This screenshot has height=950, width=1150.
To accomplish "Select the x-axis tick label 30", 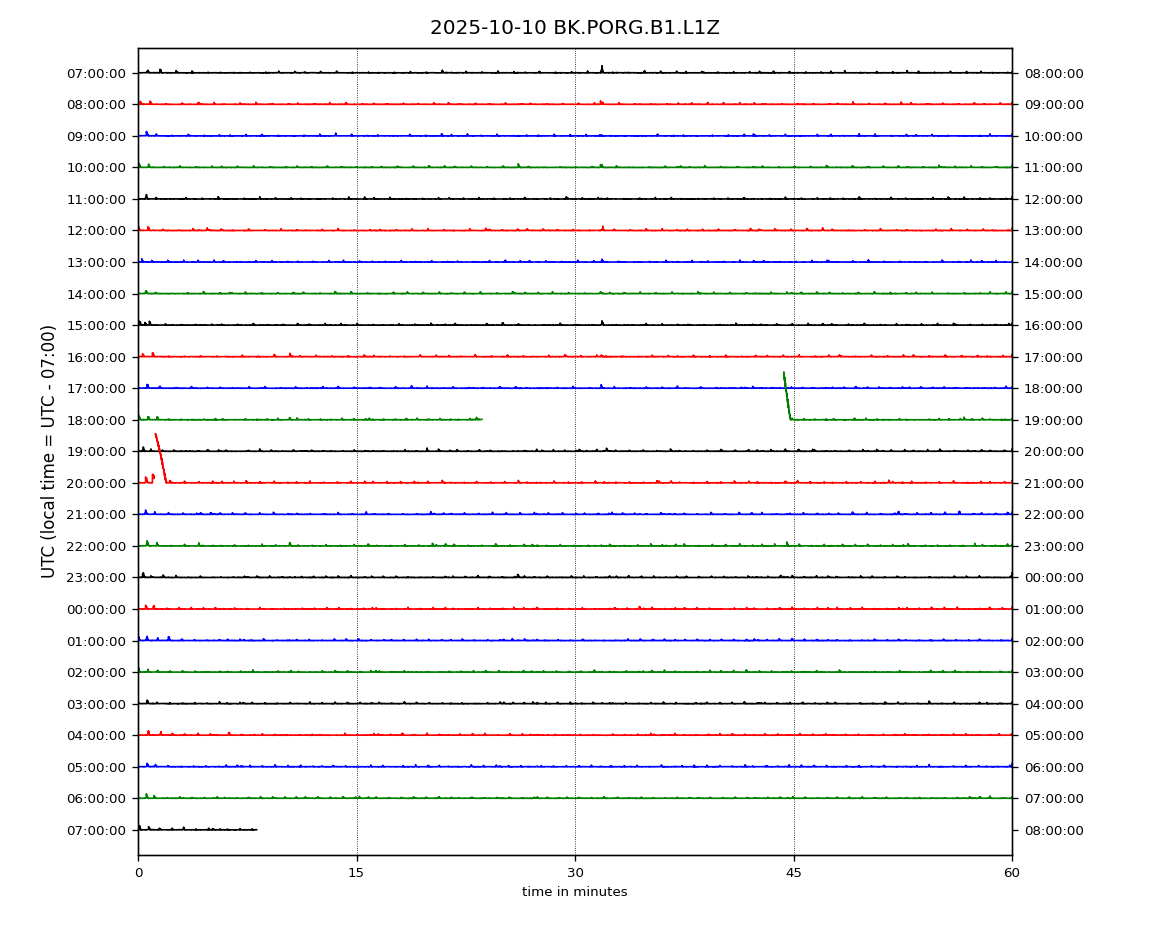I will (x=575, y=873).
